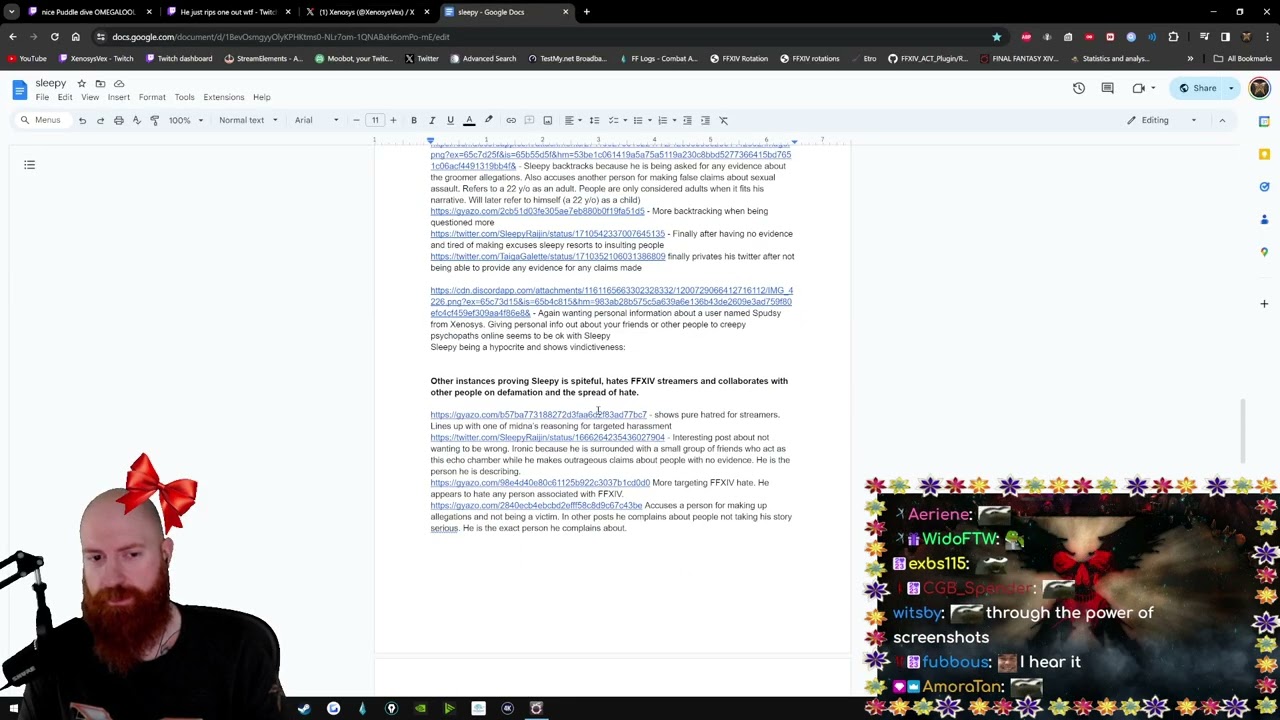Show all comments panel
The height and width of the screenshot is (720, 1280).
[x=1107, y=88]
